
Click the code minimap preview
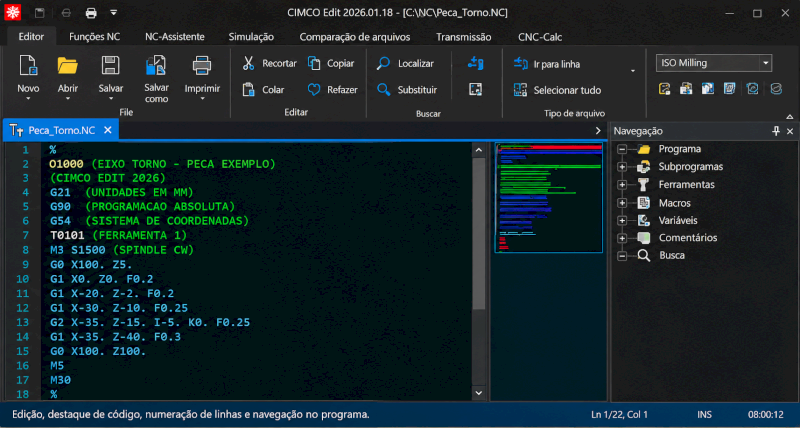point(548,198)
